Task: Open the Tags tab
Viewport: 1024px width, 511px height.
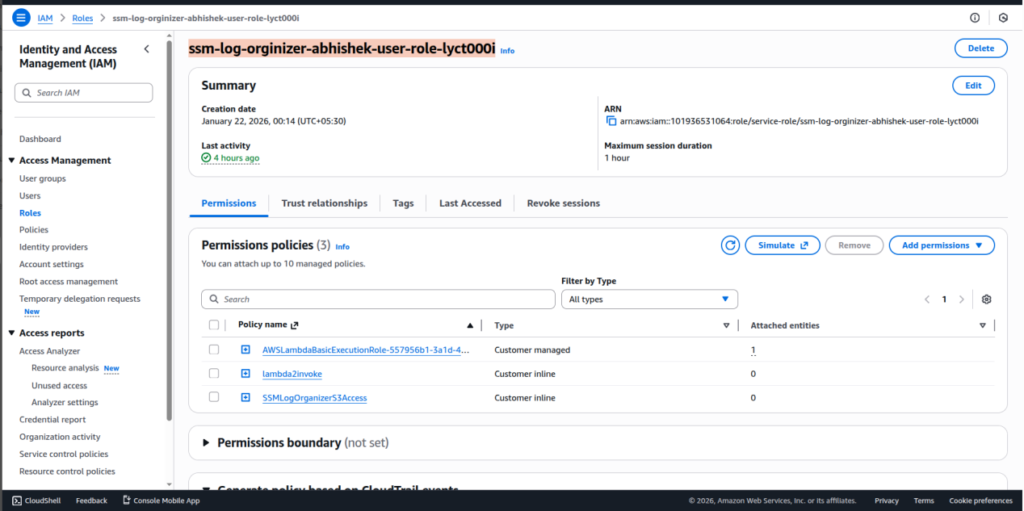Action: [403, 203]
